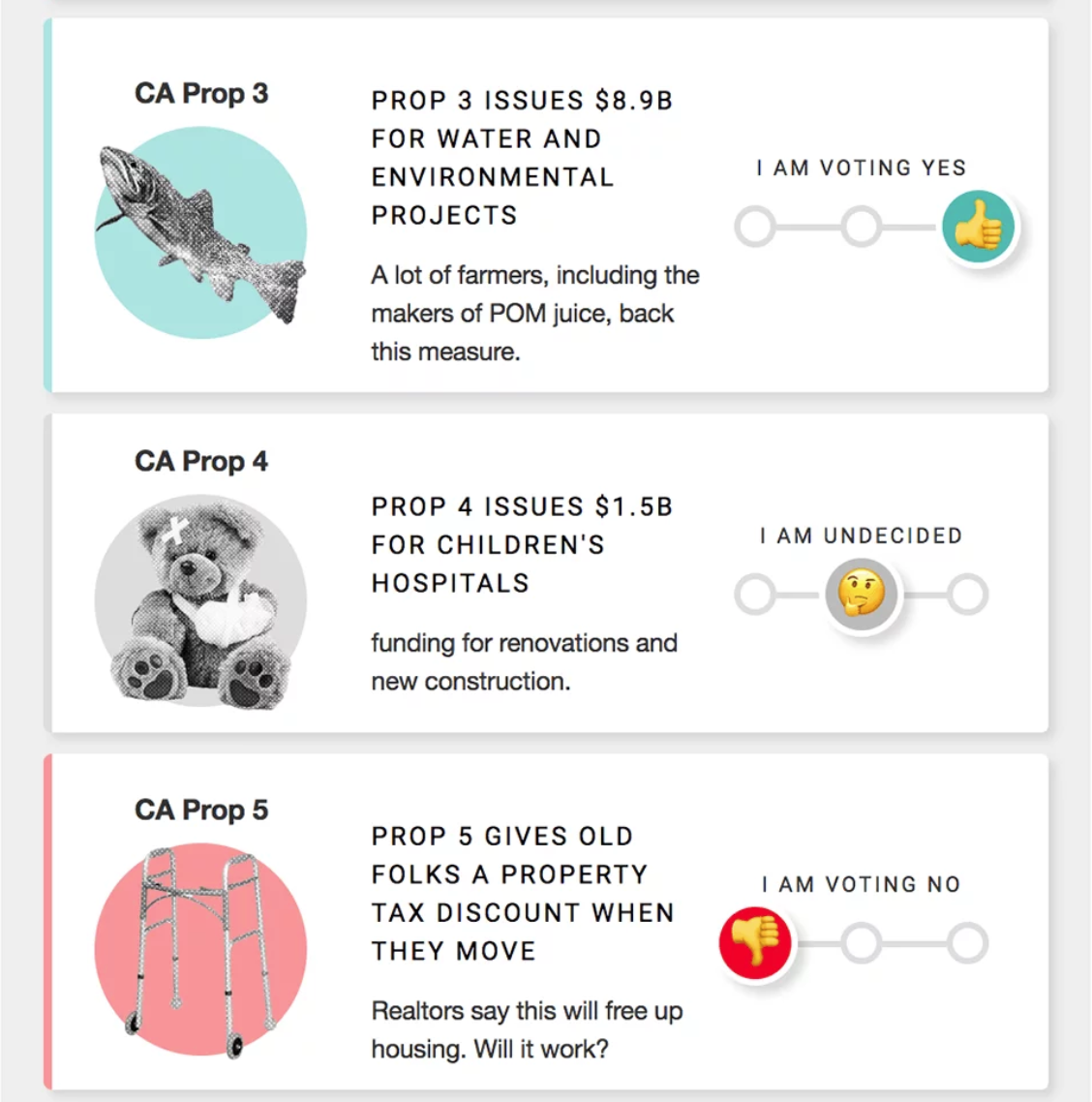Click the teddy bear image for Prop 4

(200, 600)
